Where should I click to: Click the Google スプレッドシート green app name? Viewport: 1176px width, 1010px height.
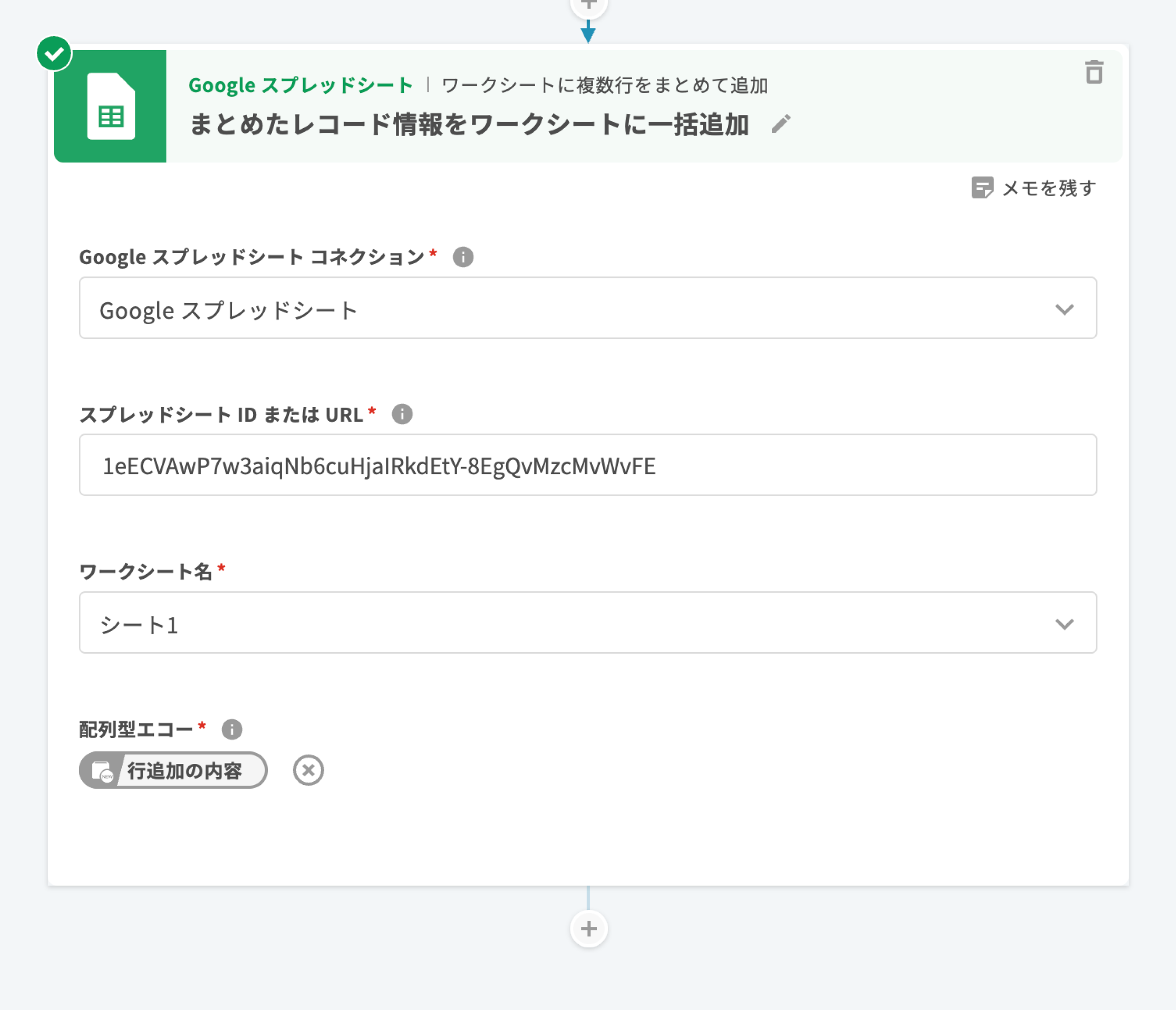pyautogui.click(x=300, y=86)
